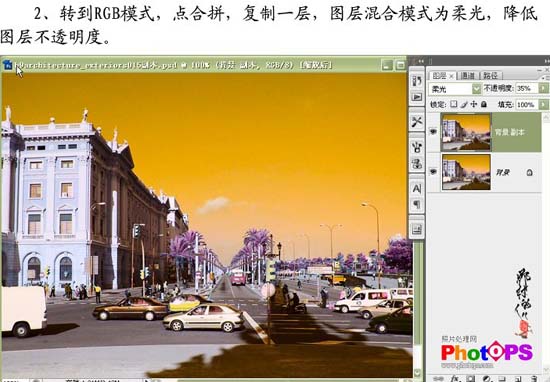Open the Clone Source panel icon
The image size is (550, 382).
[x=417, y=164]
